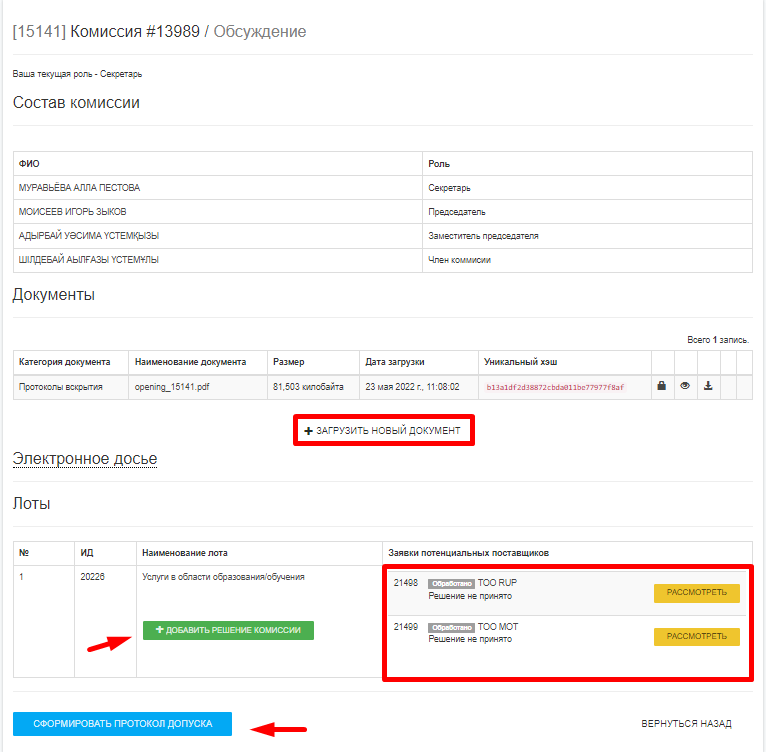
Task: Click the lock icon for opening_15141.pdf
Action: point(661,386)
